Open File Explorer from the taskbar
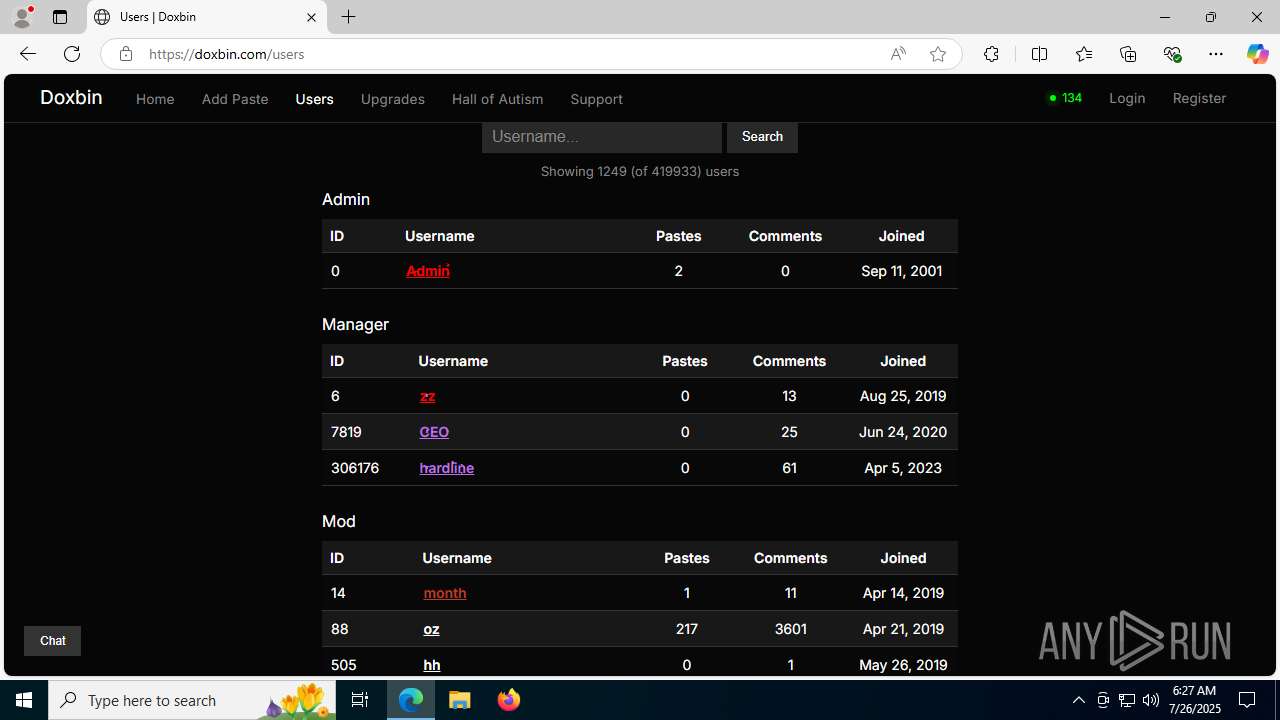Screen dimensions: 1280x720 [460, 700]
